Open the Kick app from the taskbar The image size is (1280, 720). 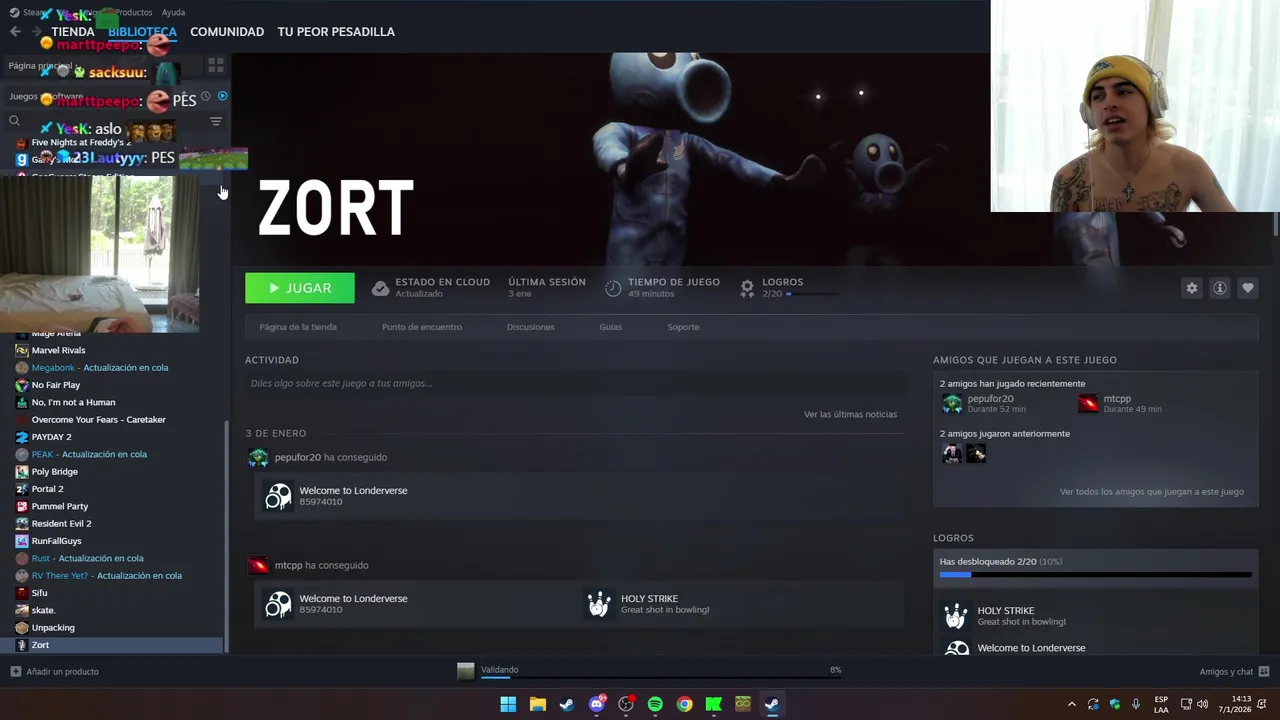coord(714,704)
